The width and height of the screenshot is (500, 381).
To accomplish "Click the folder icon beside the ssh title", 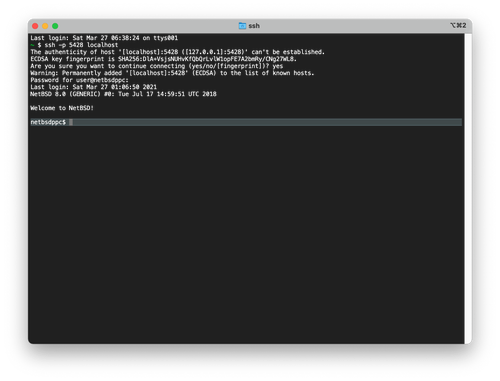I will pos(242,26).
